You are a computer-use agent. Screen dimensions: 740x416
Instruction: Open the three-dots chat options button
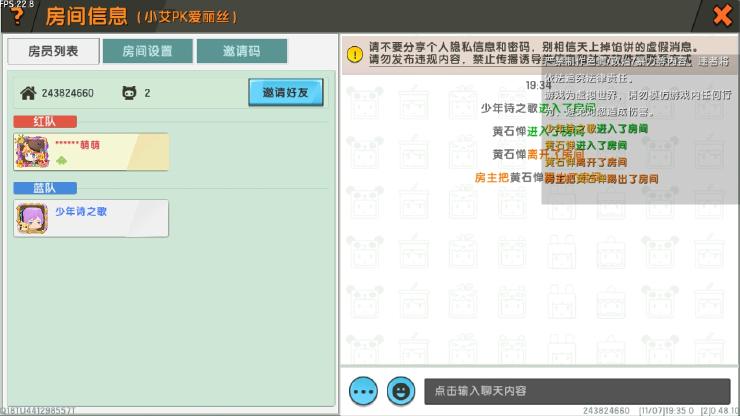tap(363, 390)
